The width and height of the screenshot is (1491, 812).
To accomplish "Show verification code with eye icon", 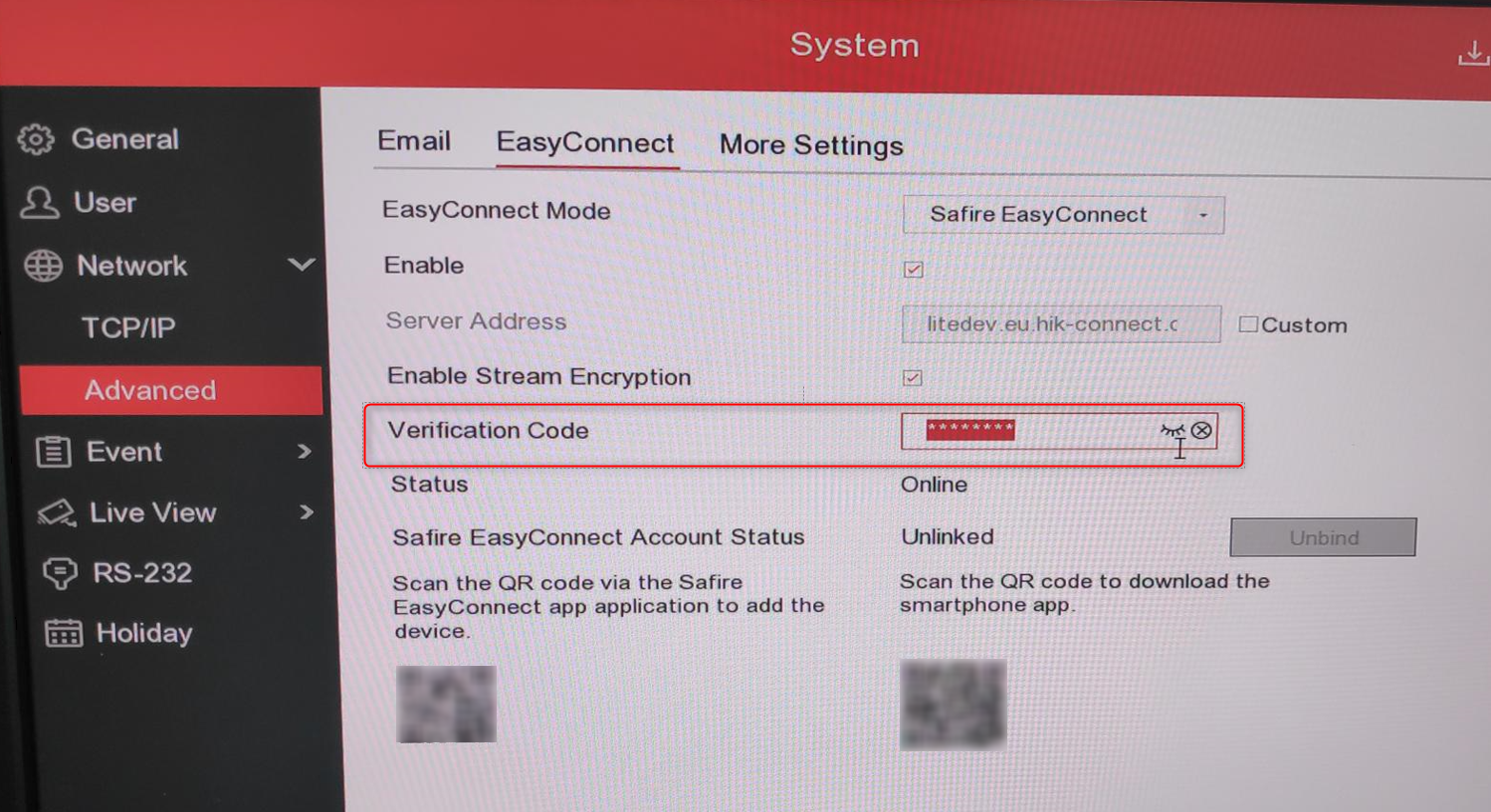I will pos(1171,431).
